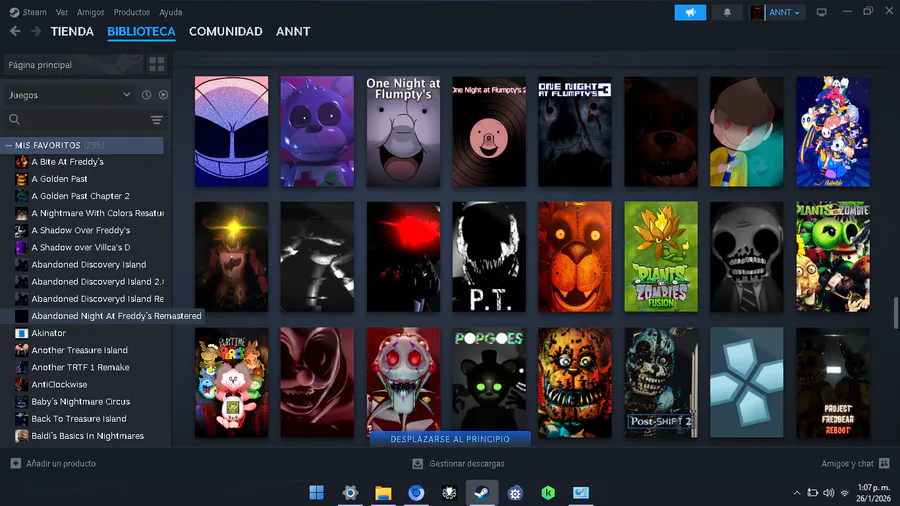This screenshot has height=506, width=900.
Task: Select A Golden Past Chapter 2
Action: tap(80, 196)
